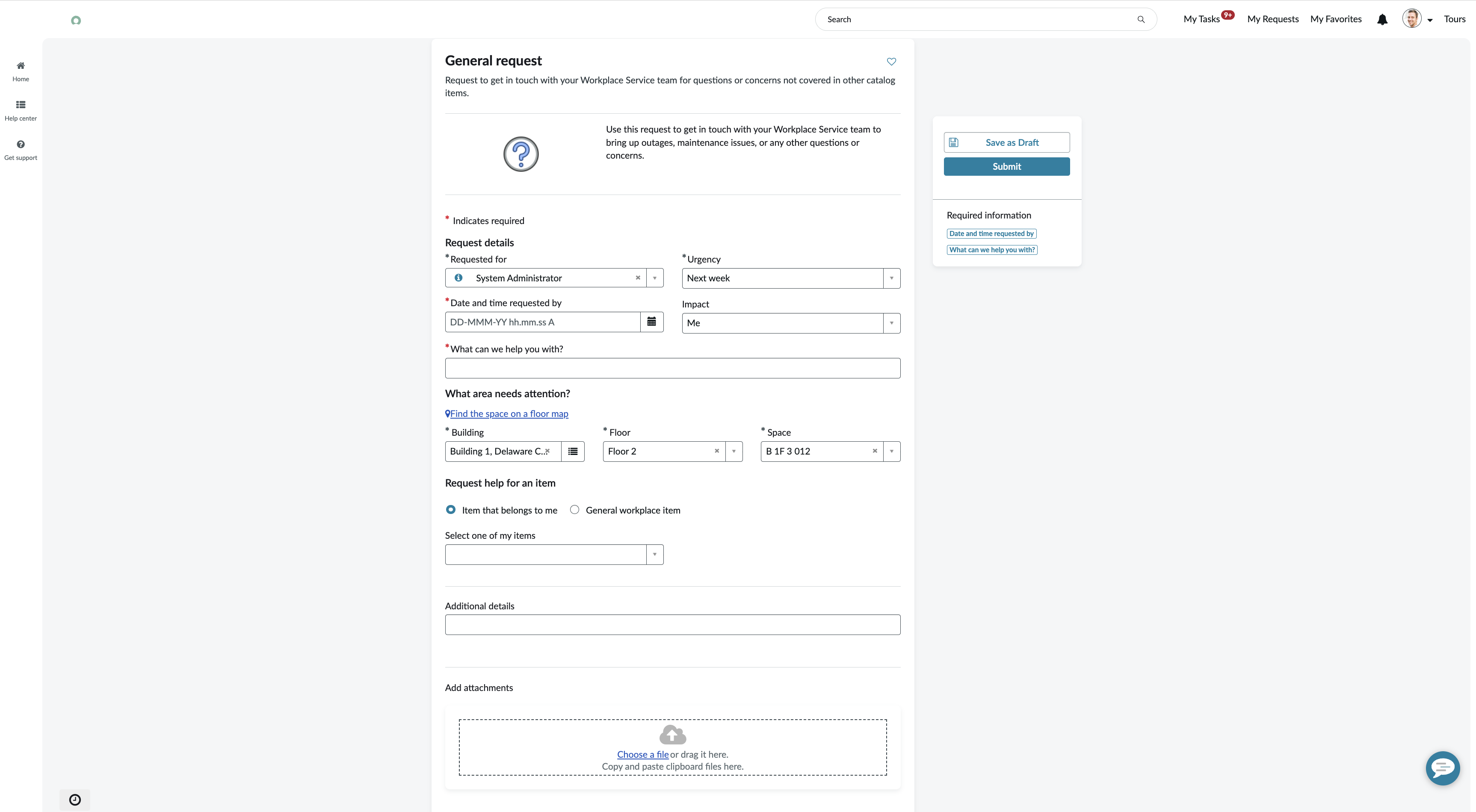The image size is (1476, 812).
Task: Clear the Requested for value
Action: pos(638,278)
